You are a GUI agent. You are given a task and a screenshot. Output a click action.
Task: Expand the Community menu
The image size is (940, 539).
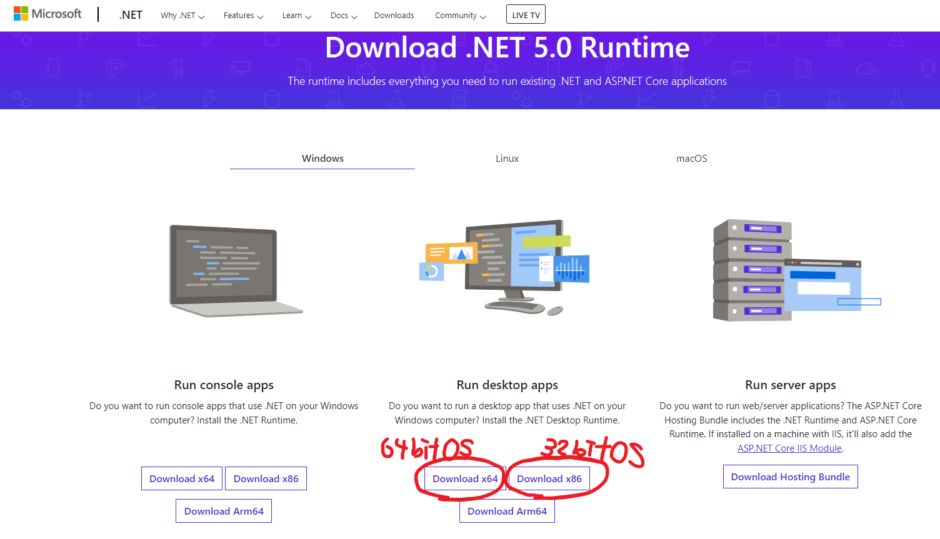[460, 16]
